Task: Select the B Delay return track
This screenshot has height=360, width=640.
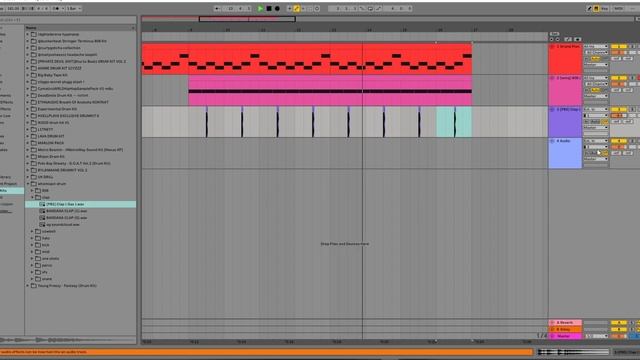Action: [x=565, y=329]
